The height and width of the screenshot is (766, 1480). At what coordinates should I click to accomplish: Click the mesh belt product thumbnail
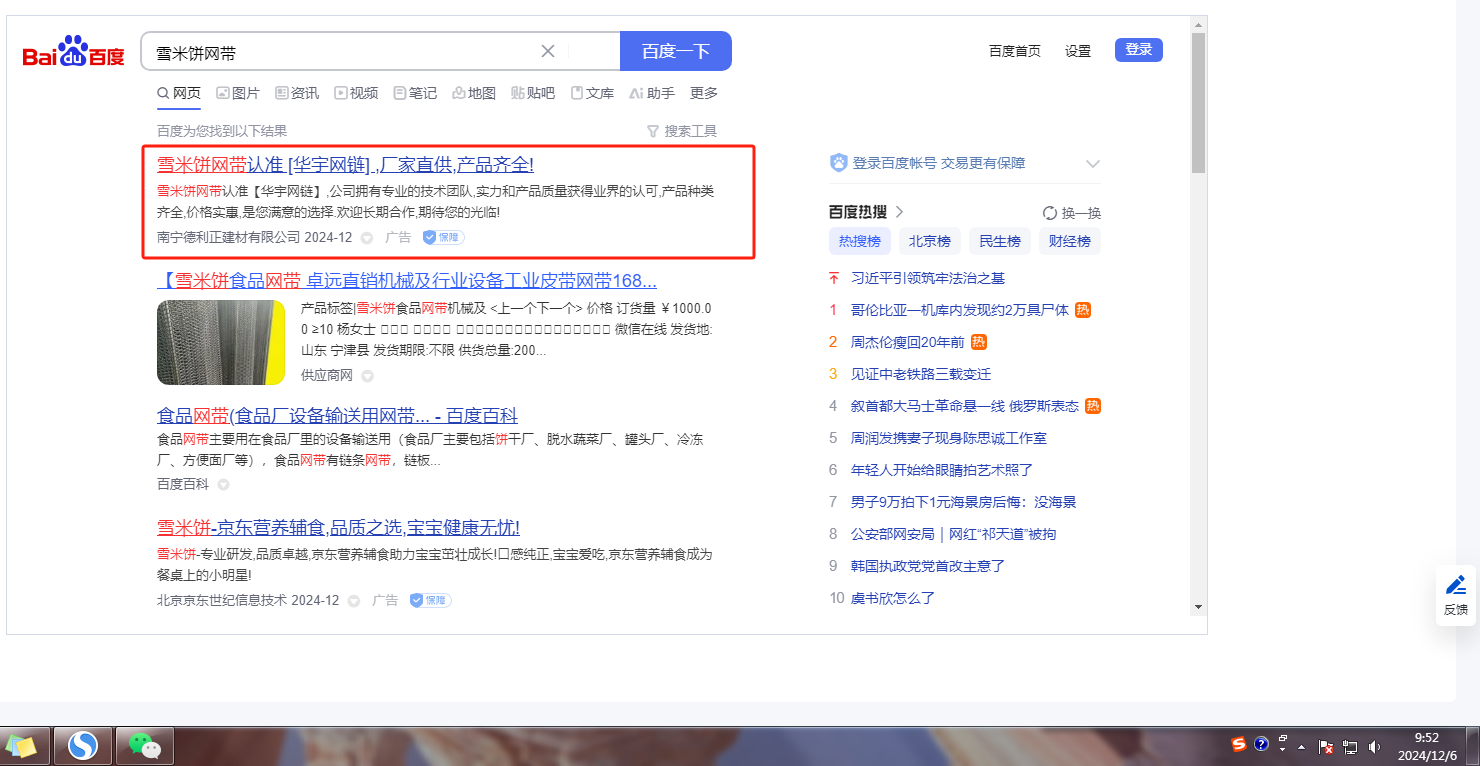click(221, 342)
